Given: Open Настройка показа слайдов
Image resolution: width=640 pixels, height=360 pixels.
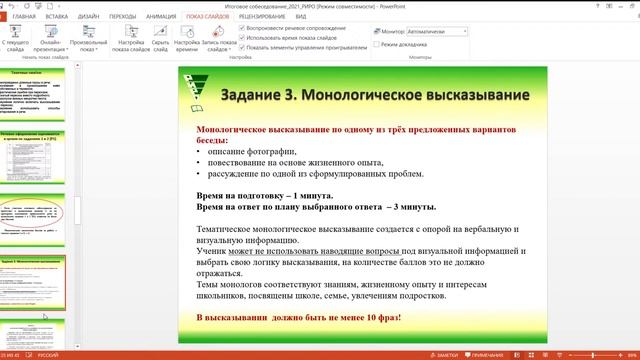Looking at the screenshot, I should (131, 38).
